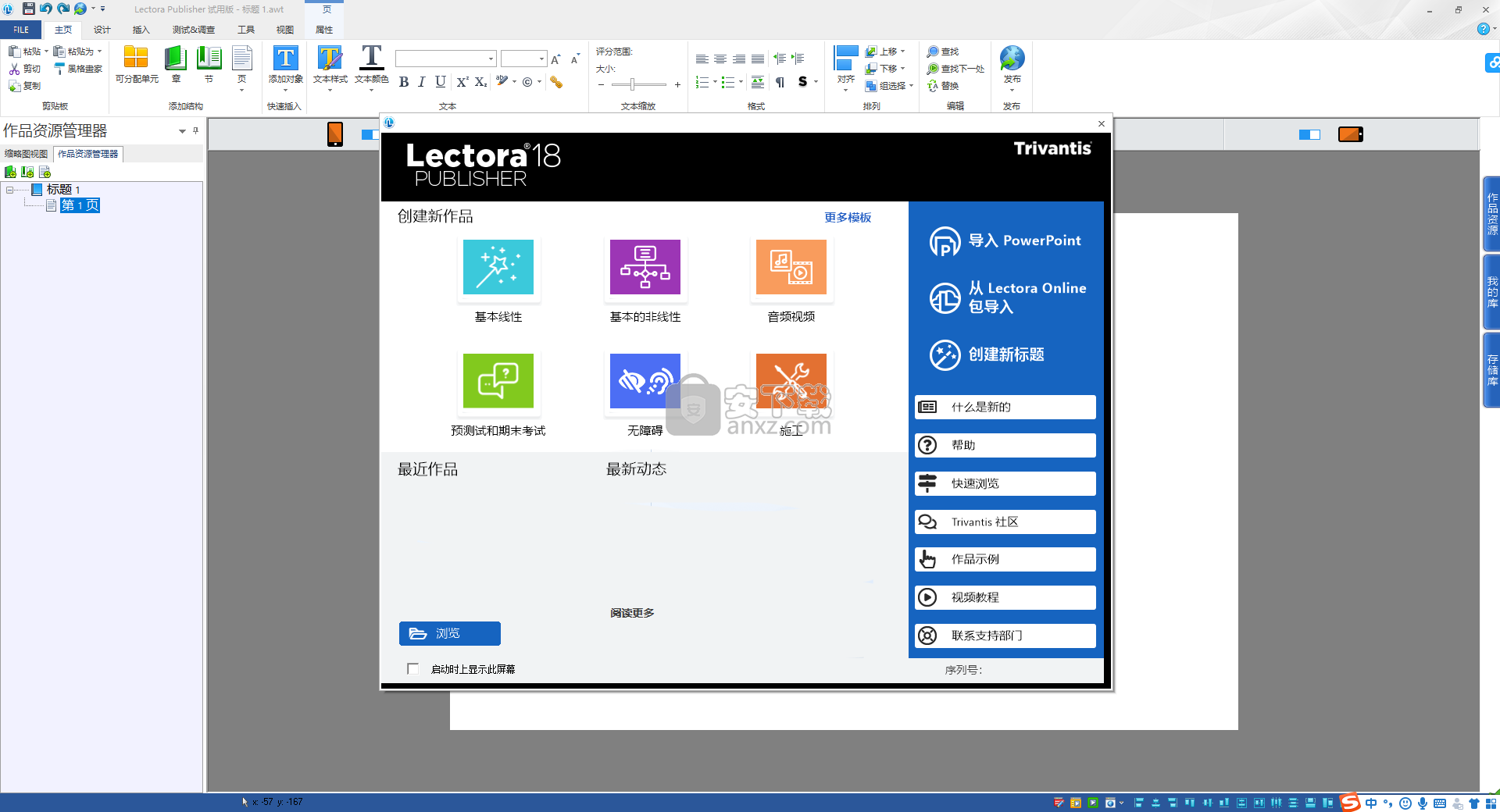Viewport: 1500px width, 812px height.
Task: Switch to 缩略图视图 panel tab
Action: tap(26, 154)
